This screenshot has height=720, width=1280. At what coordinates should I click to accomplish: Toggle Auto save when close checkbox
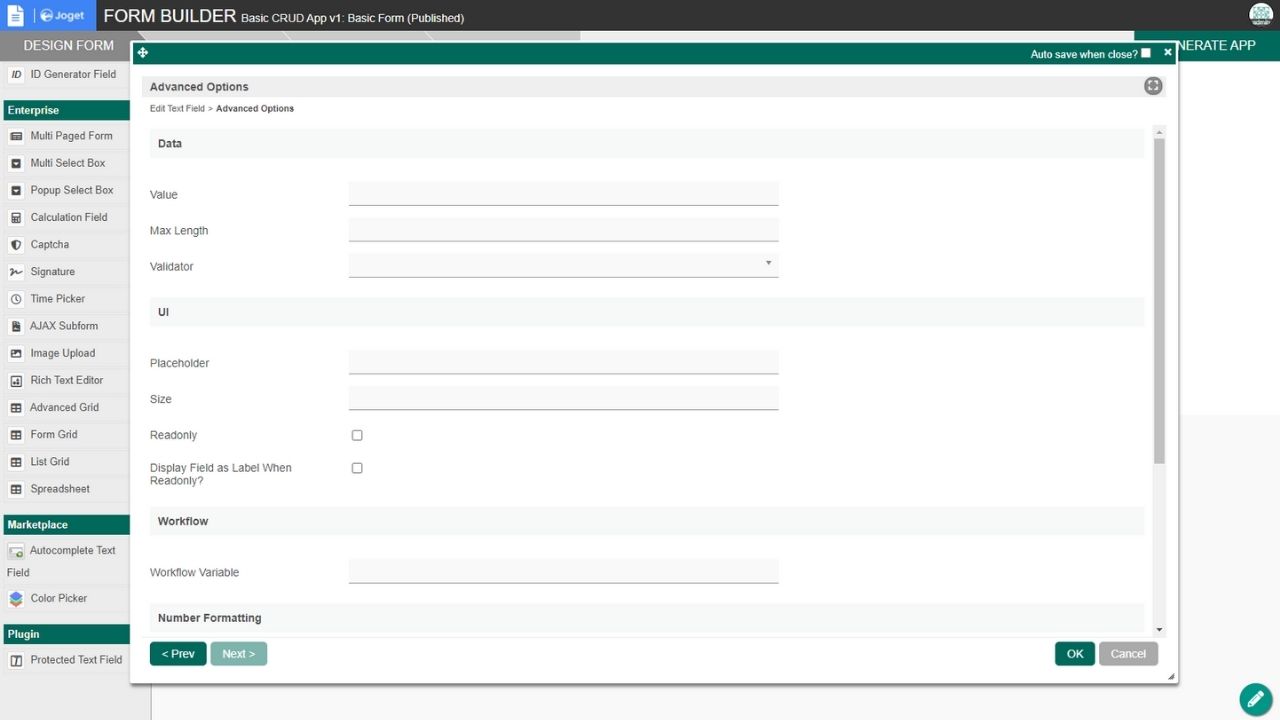point(1146,53)
